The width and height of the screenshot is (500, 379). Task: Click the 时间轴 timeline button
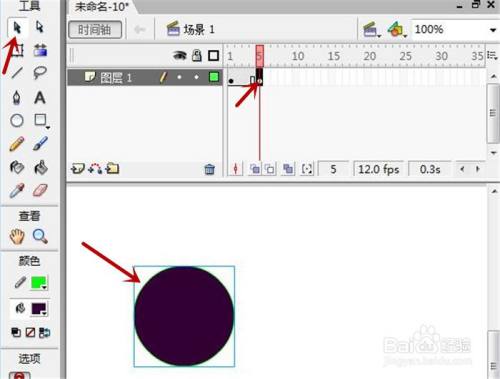point(95,30)
